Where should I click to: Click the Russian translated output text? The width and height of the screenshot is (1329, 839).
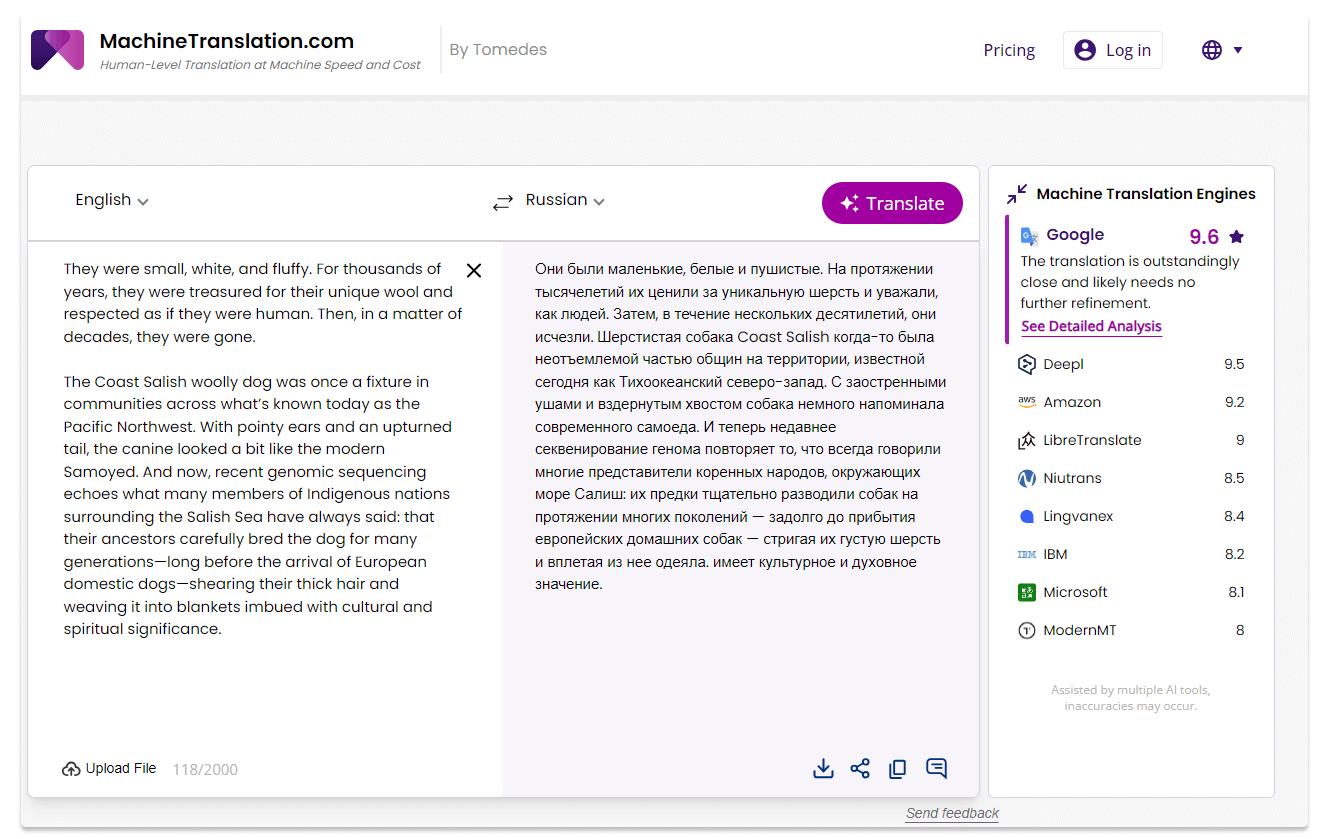point(740,426)
